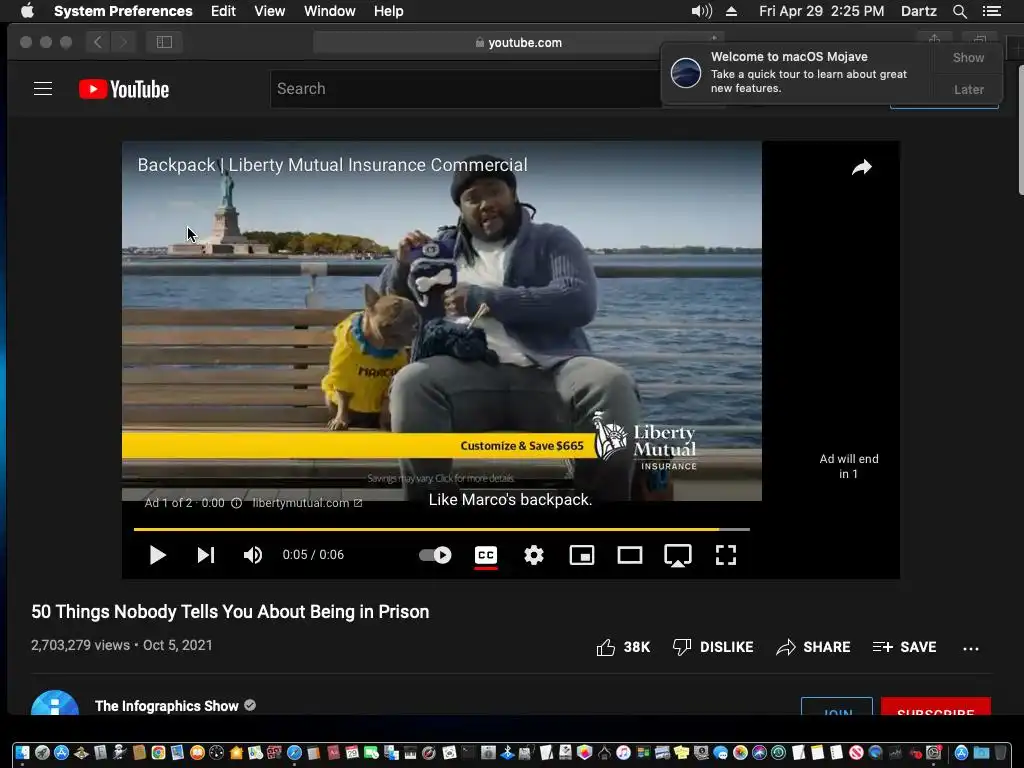Enable miniplayer mode

(x=582, y=555)
